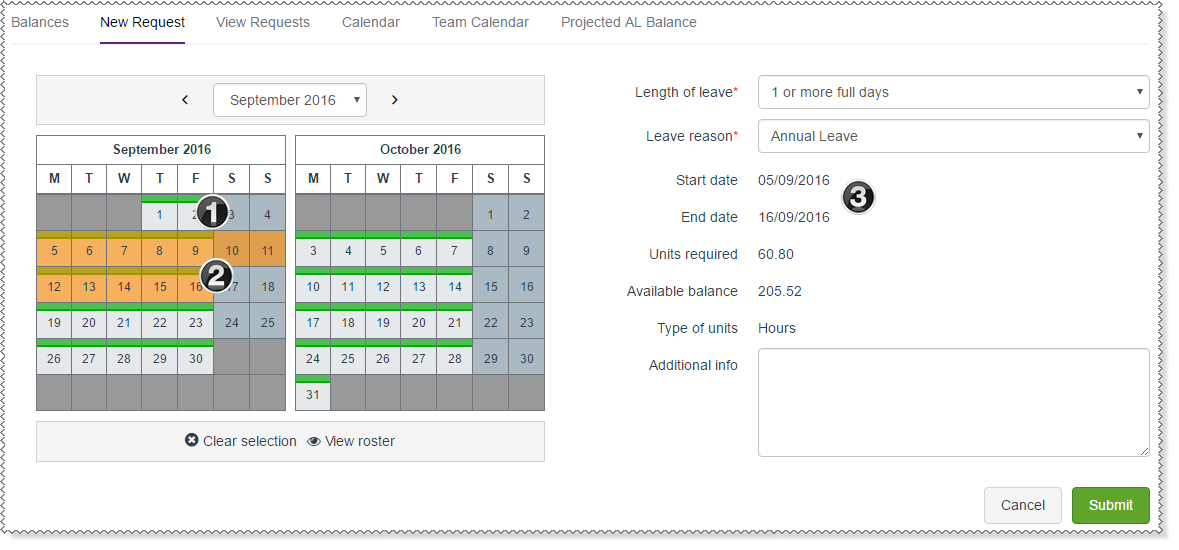
Task: Open the View Requests tab
Action: [263, 22]
